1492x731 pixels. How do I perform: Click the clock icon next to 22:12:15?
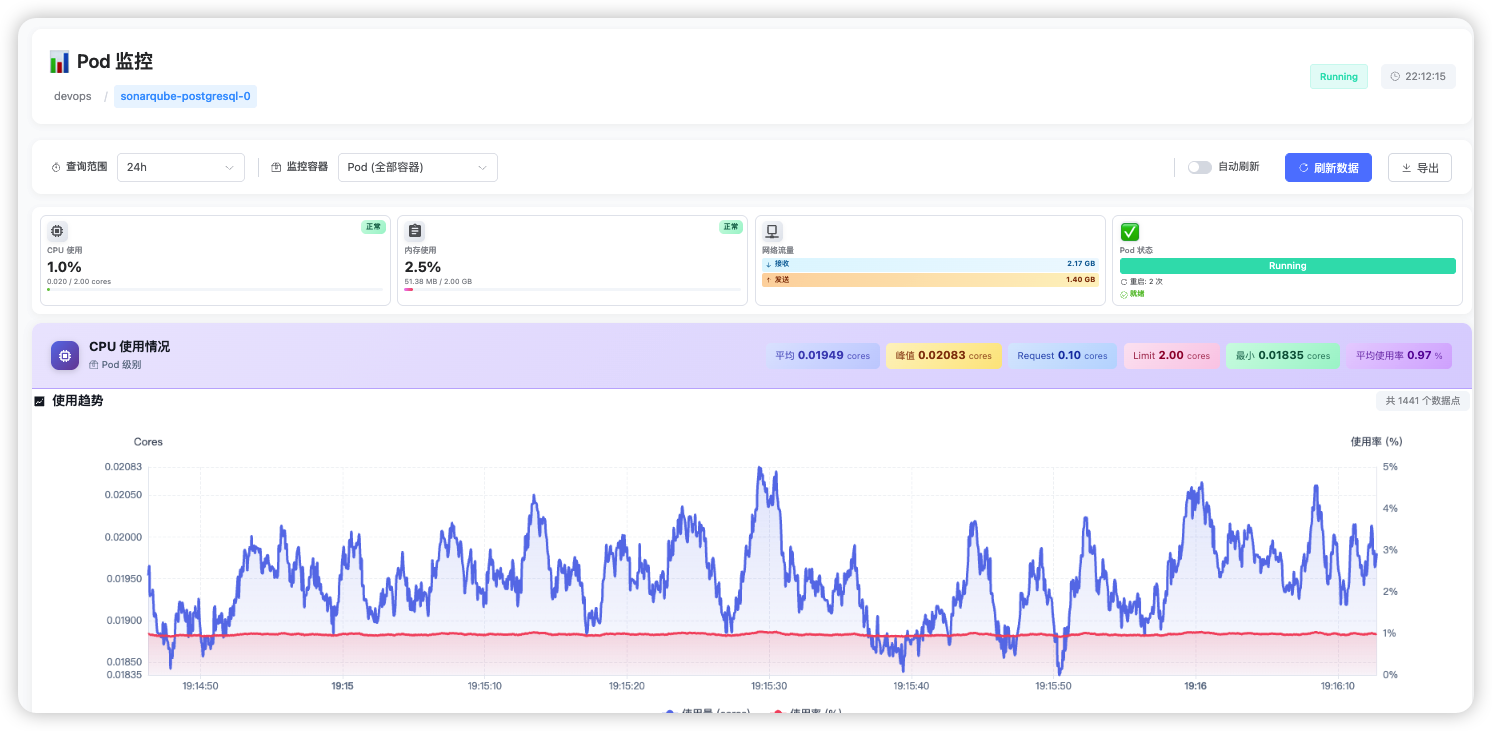(1395, 77)
